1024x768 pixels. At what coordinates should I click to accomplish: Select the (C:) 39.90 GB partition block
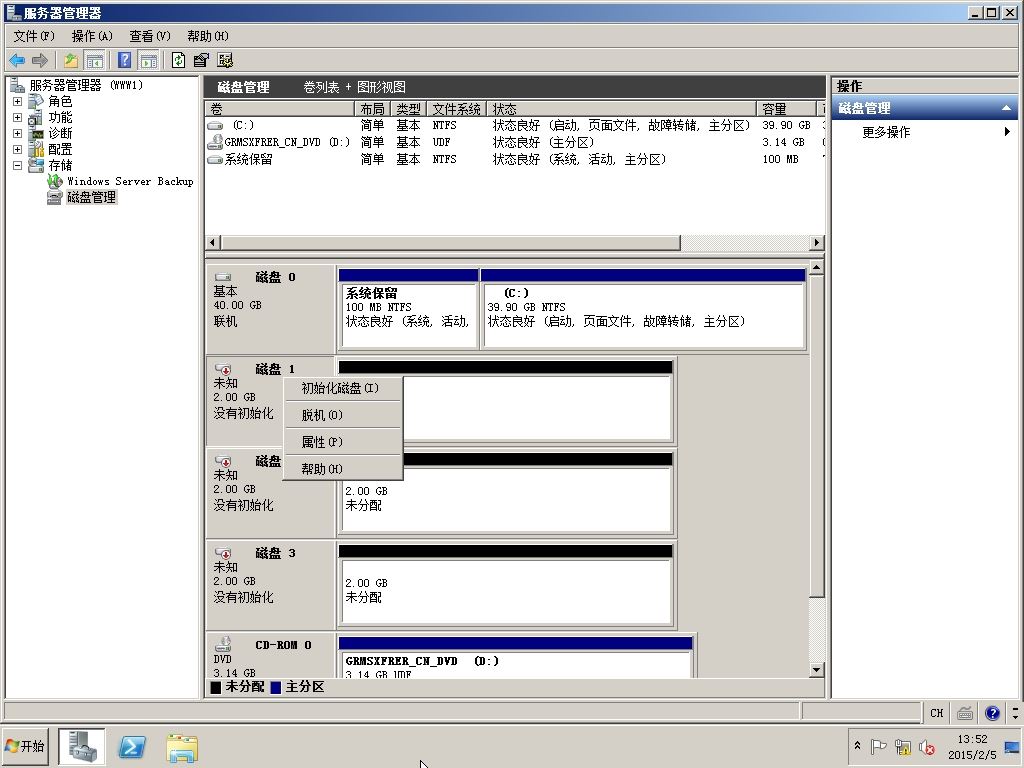pyautogui.click(x=643, y=309)
